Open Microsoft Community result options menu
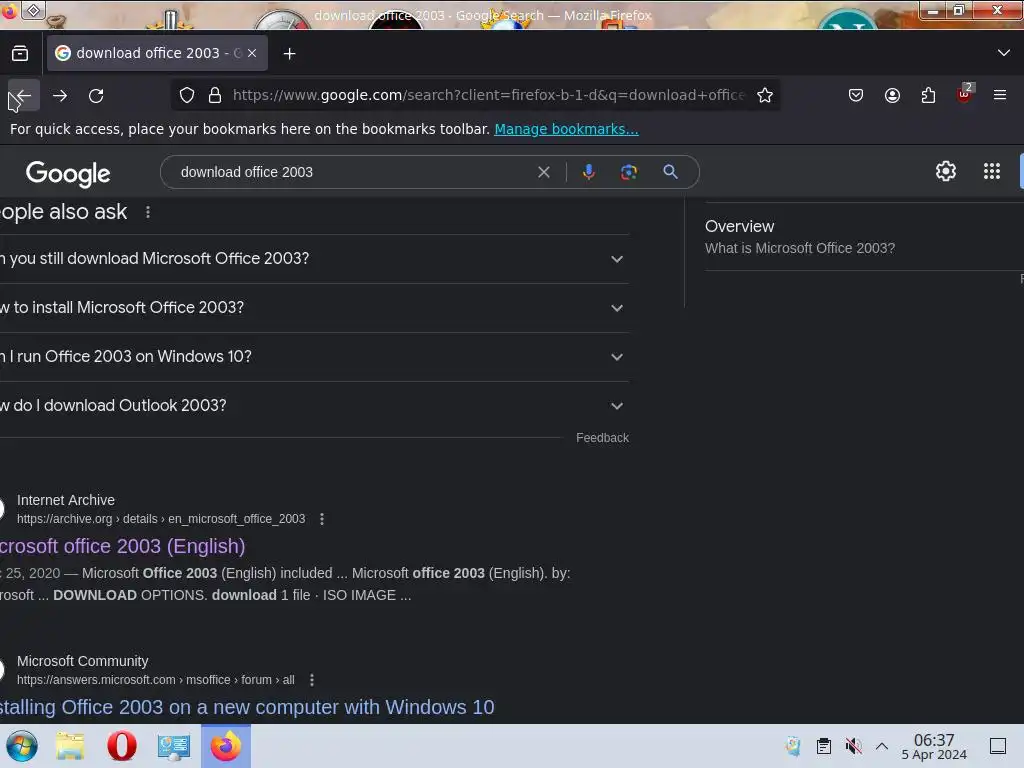 point(312,680)
